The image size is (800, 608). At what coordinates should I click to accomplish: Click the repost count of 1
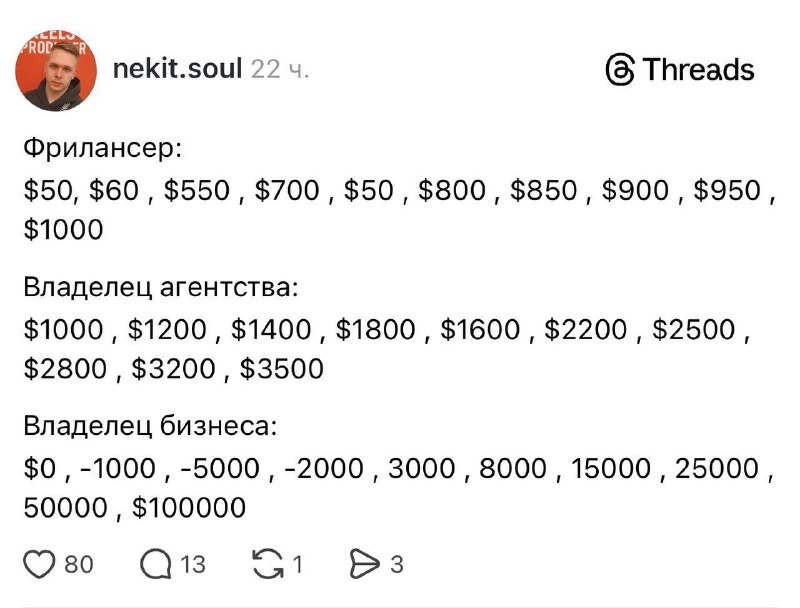click(297, 565)
